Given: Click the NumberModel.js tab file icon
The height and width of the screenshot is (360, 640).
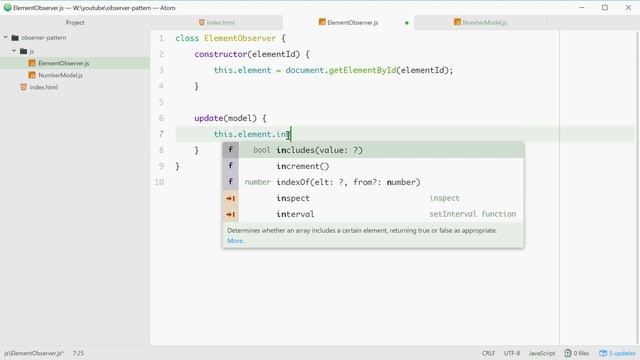Looking at the screenshot, I should click(457, 22).
